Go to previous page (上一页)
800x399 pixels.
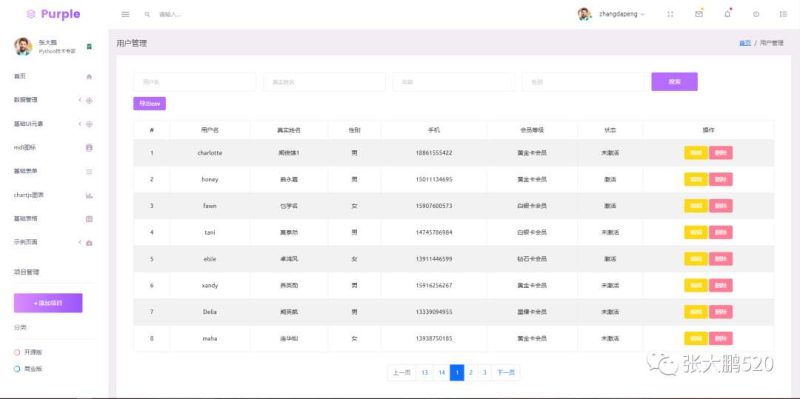(x=402, y=372)
